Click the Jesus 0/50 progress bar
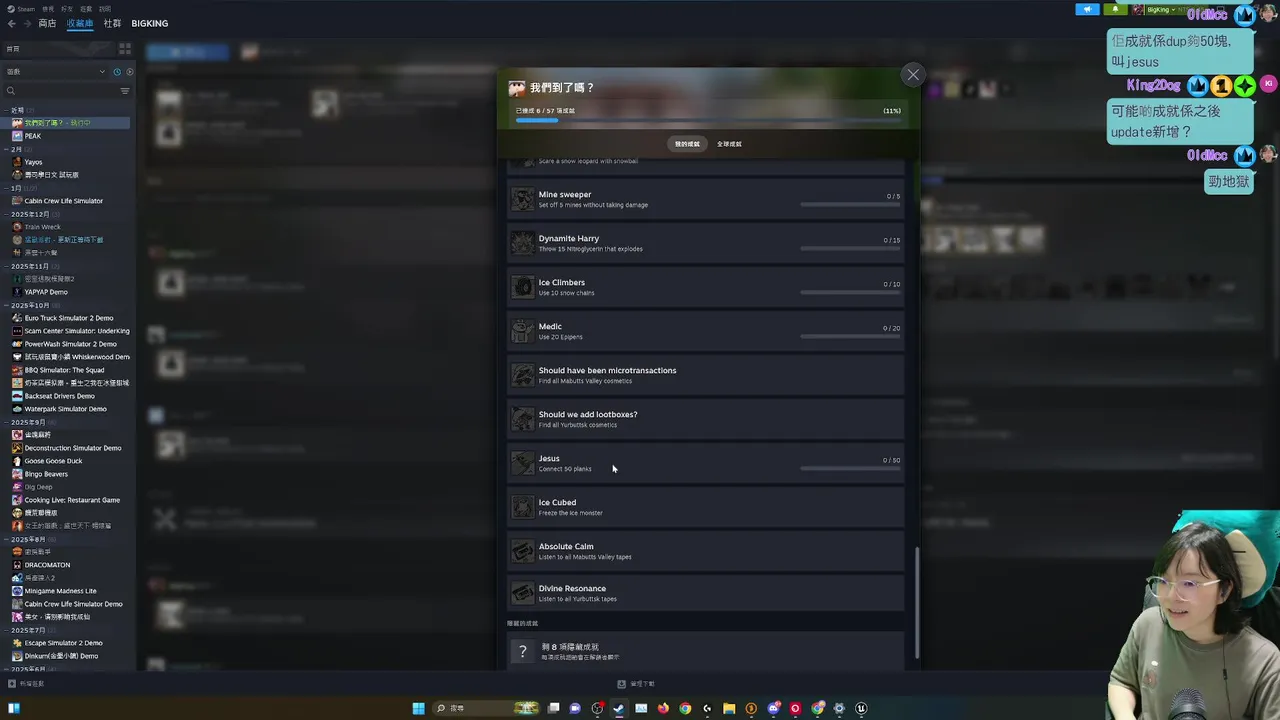 [x=850, y=469]
